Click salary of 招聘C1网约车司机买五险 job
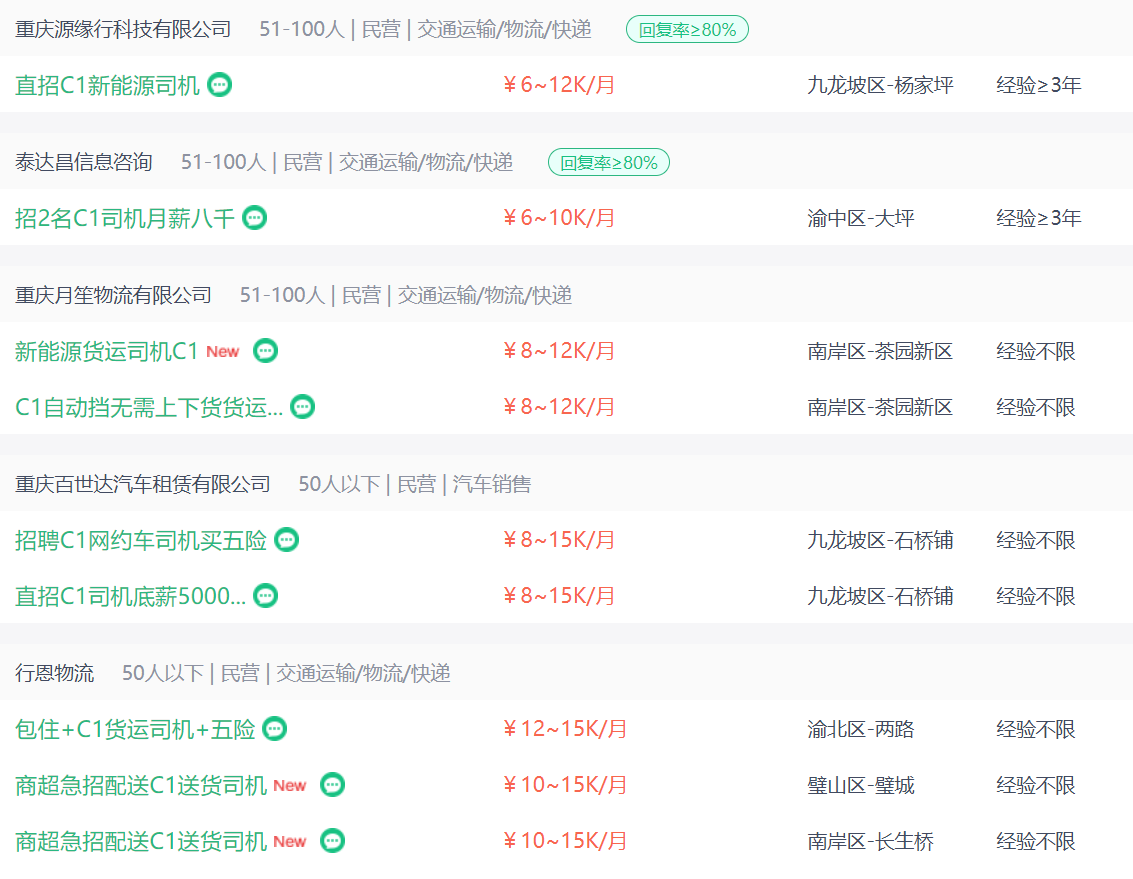Viewport: 1133px width, 879px height. (559, 540)
